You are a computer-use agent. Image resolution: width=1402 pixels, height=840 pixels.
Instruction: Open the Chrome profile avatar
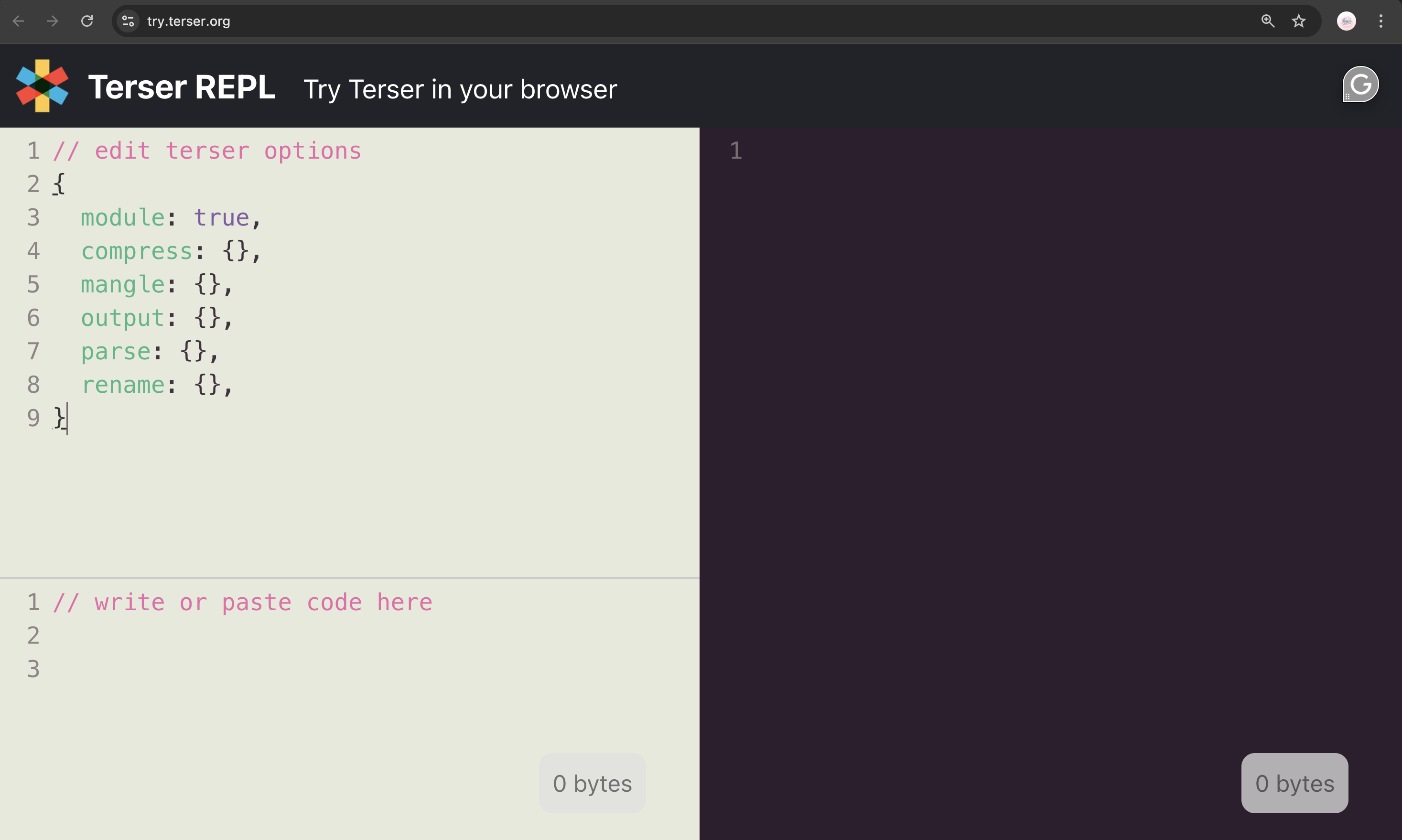1347,22
